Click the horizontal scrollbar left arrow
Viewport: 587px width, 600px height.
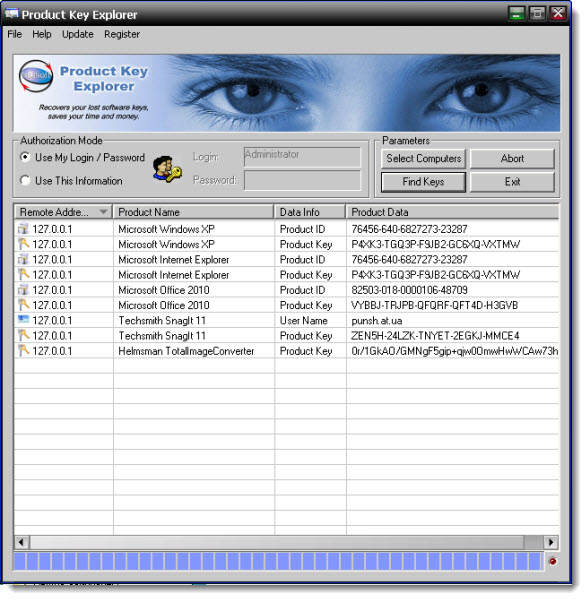[21, 542]
